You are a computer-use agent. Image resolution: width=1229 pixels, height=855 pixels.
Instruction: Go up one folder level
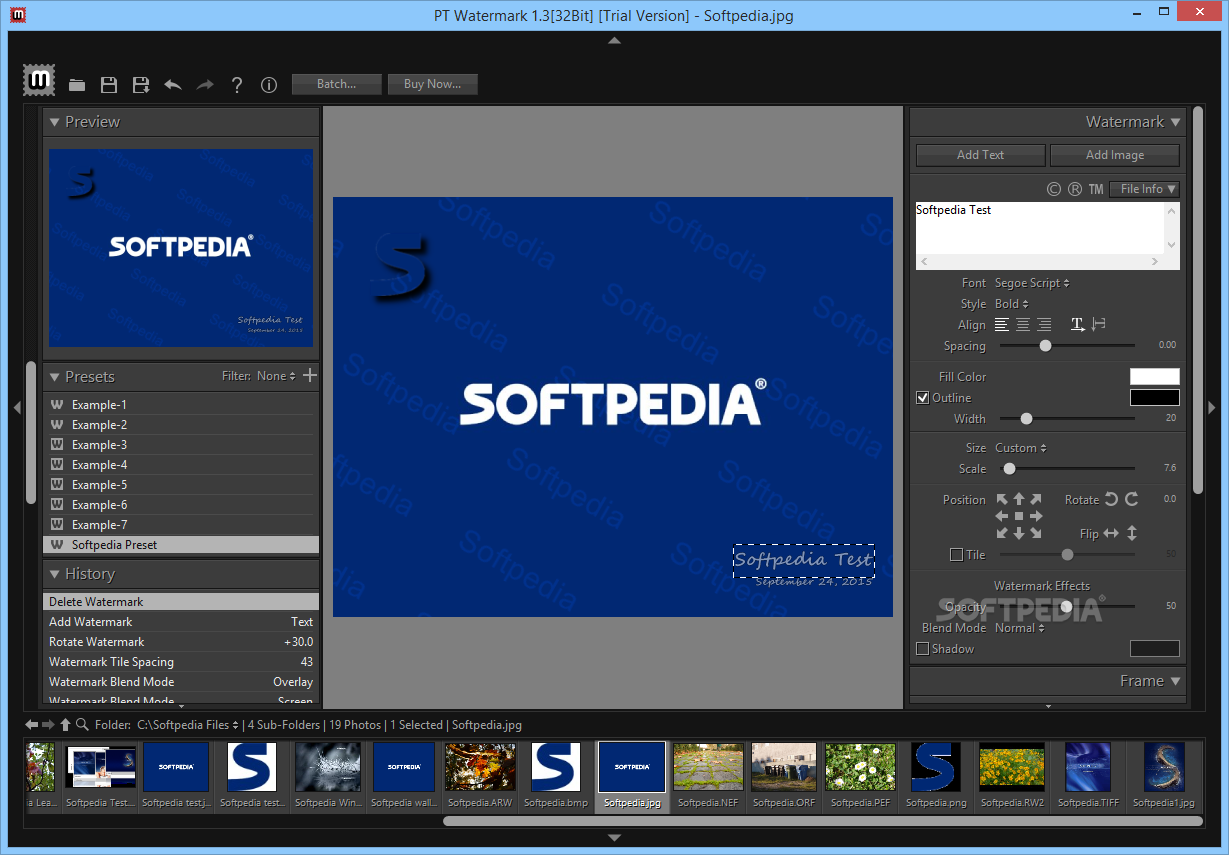point(66,724)
